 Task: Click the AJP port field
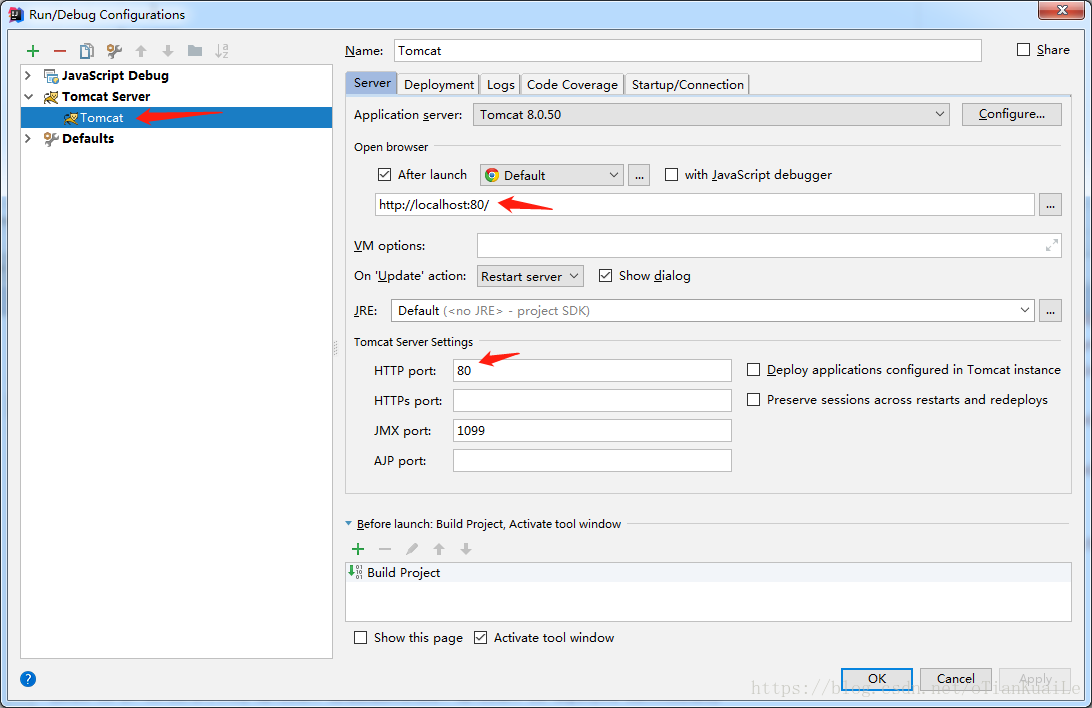[x=592, y=460]
